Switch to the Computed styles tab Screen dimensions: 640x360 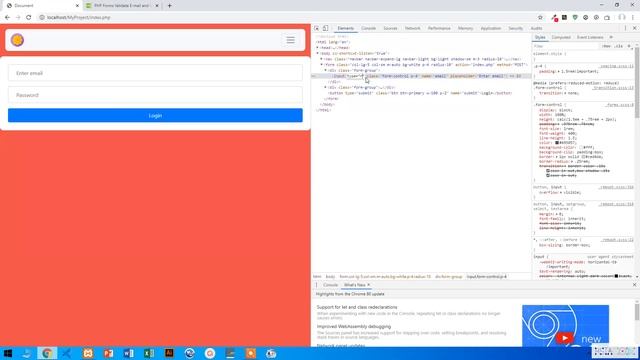(x=561, y=37)
